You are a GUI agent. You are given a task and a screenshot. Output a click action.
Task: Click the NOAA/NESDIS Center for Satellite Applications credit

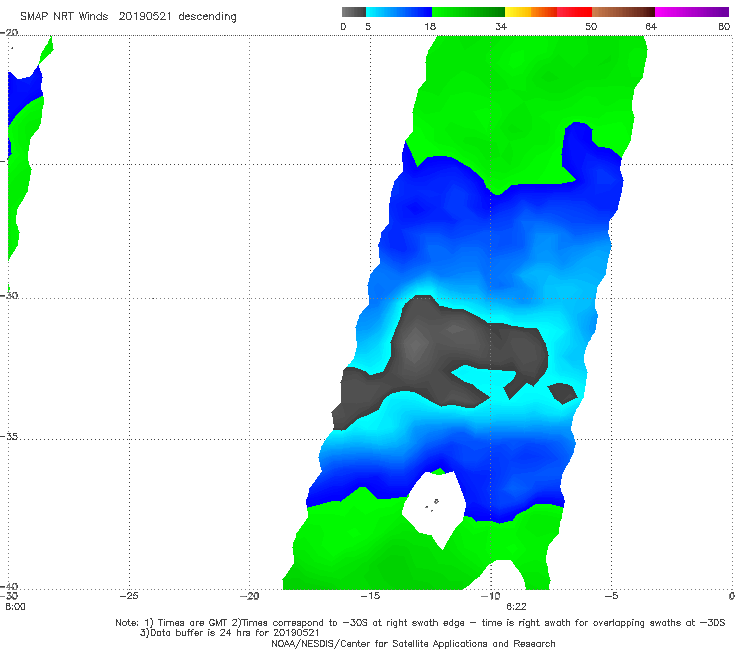413,644
